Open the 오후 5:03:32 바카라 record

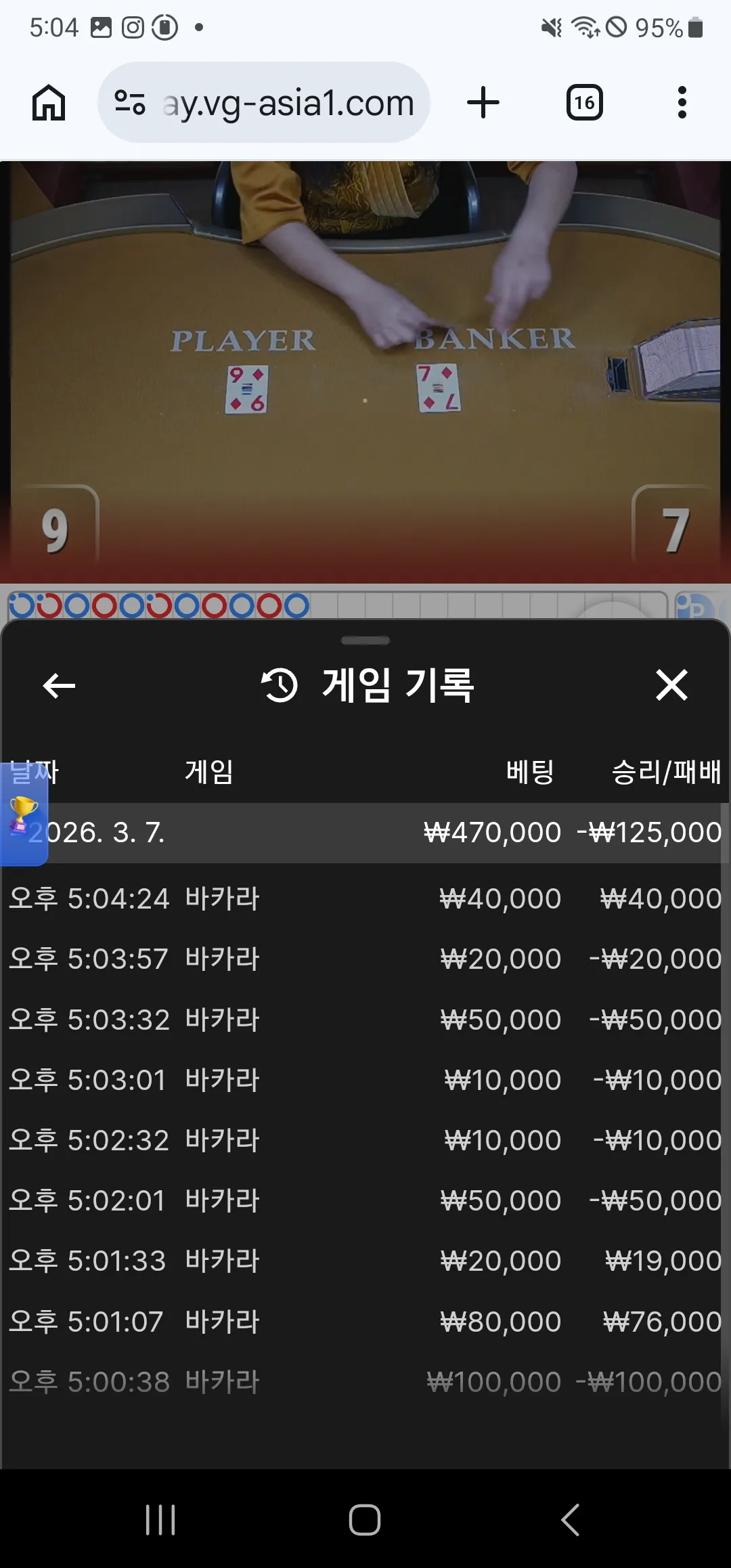pos(365,1019)
